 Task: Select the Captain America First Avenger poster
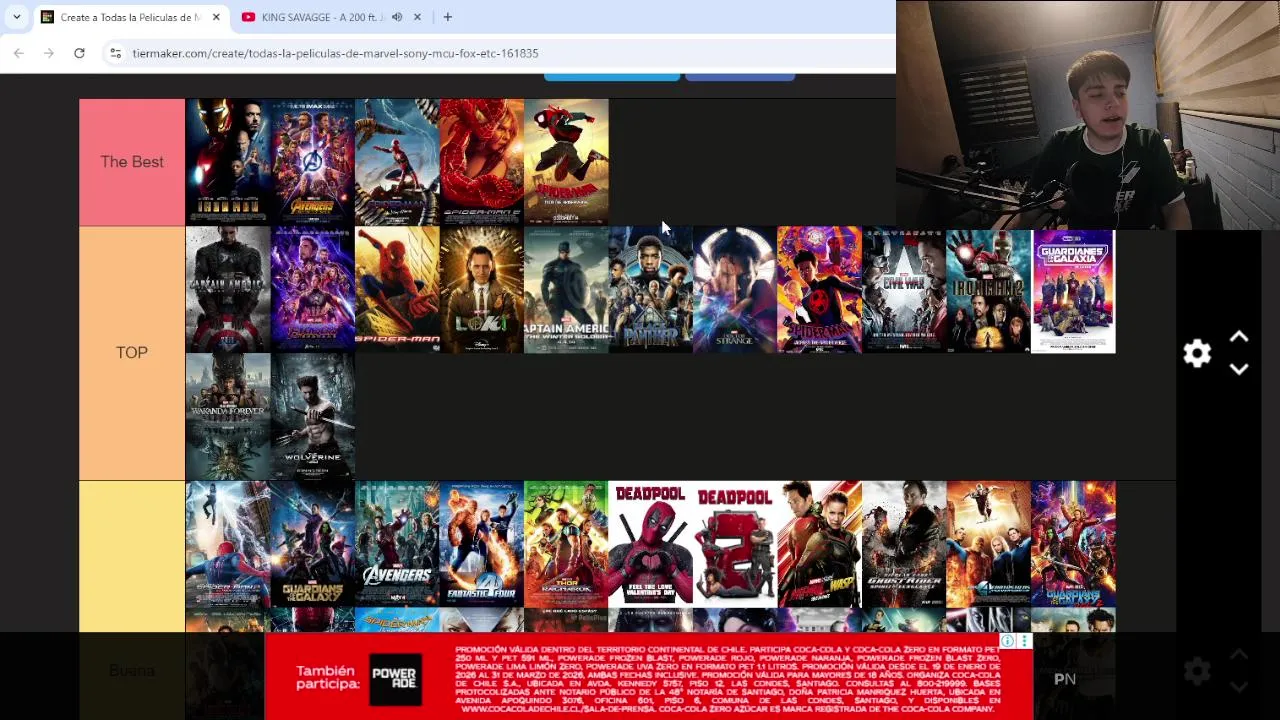[x=228, y=290]
